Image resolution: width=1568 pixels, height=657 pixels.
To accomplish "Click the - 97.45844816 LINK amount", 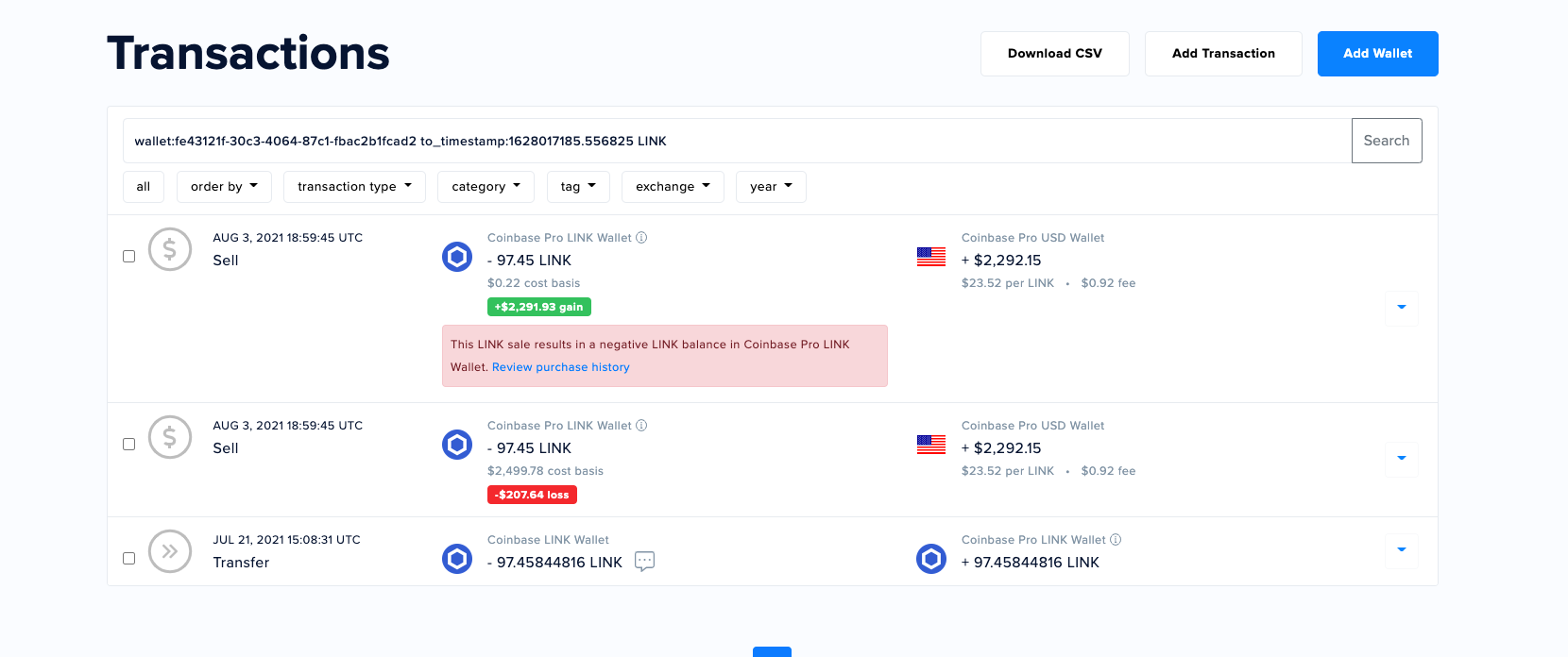I will (554, 563).
